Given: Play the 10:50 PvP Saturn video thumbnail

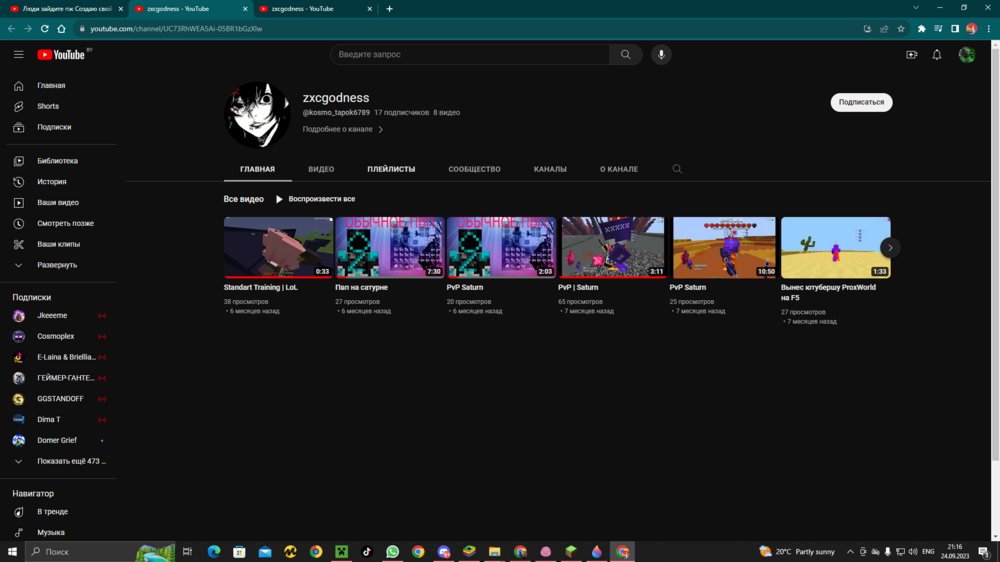Looking at the screenshot, I should 724,248.
